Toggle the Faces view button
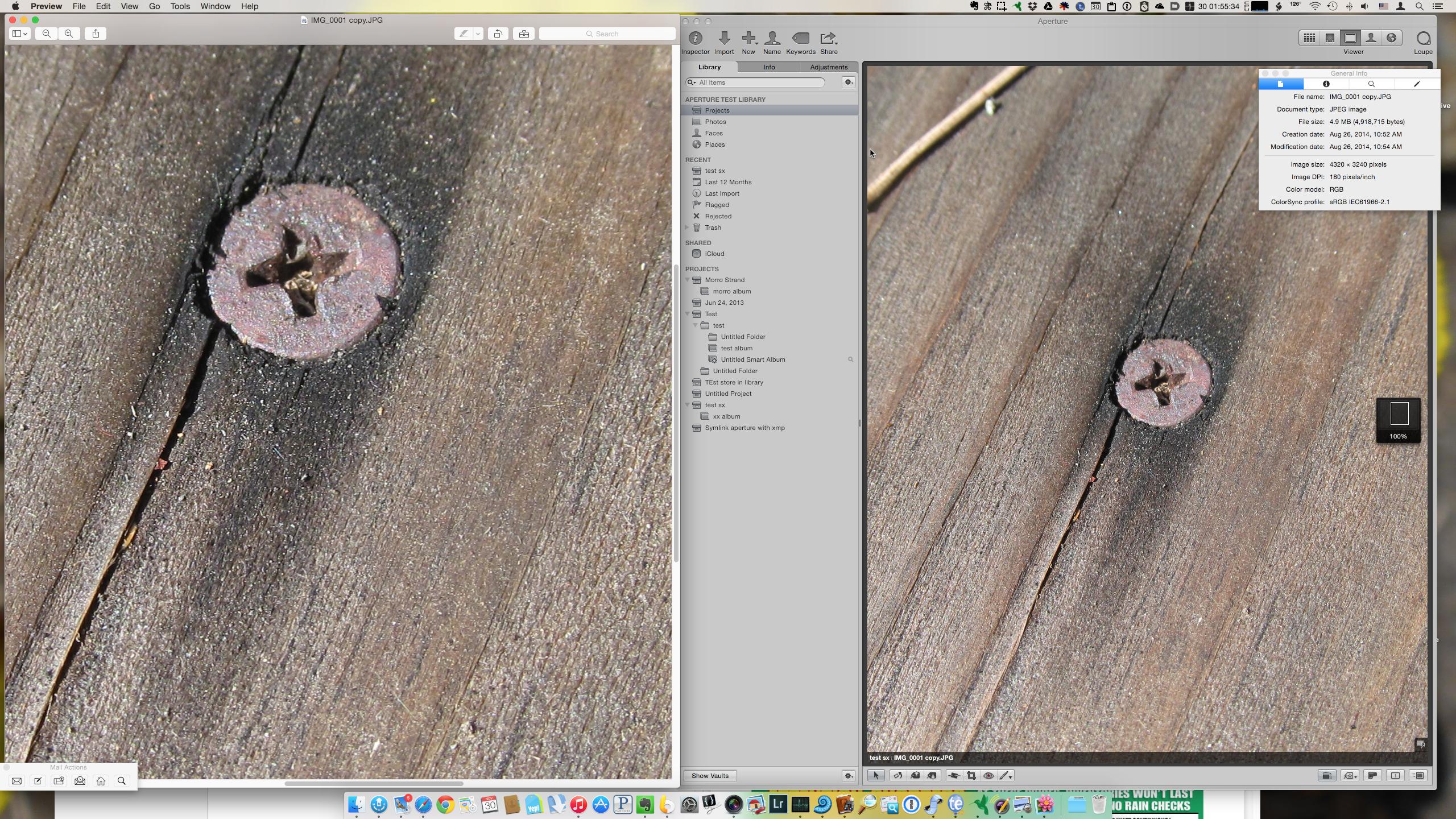This screenshot has width=1456, height=819. click(x=1371, y=38)
